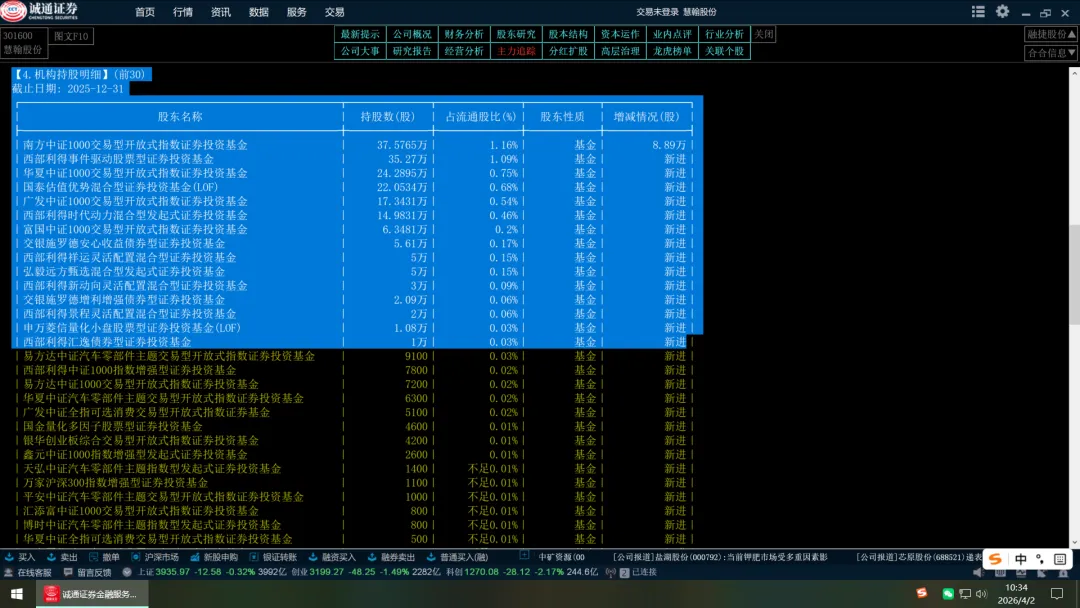Switch to the 资本运作 tab
This screenshot has width=1080, height=608.
620,34
